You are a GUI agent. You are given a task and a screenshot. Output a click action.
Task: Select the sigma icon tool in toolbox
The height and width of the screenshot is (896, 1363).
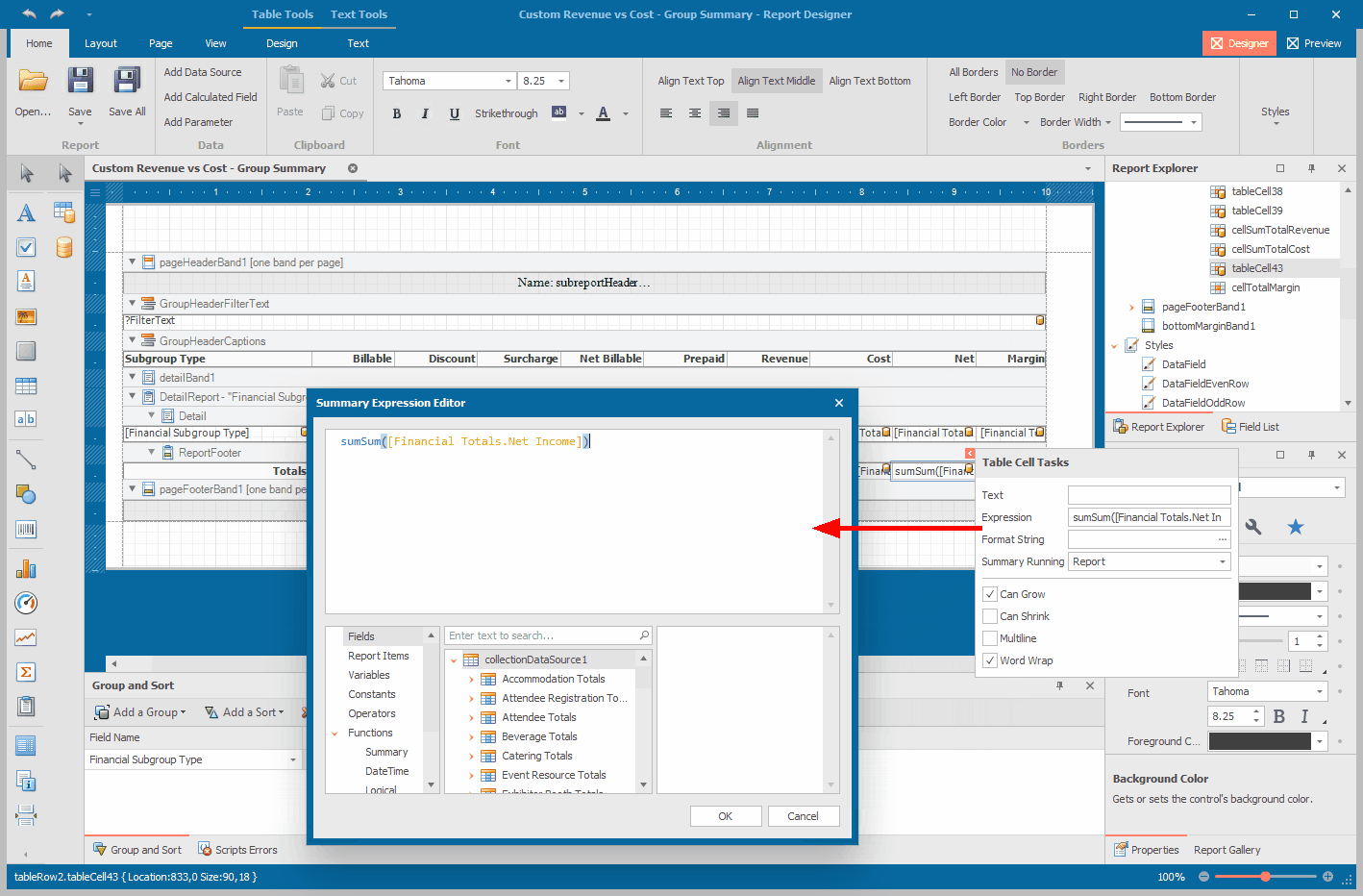[x=26, y=672]
